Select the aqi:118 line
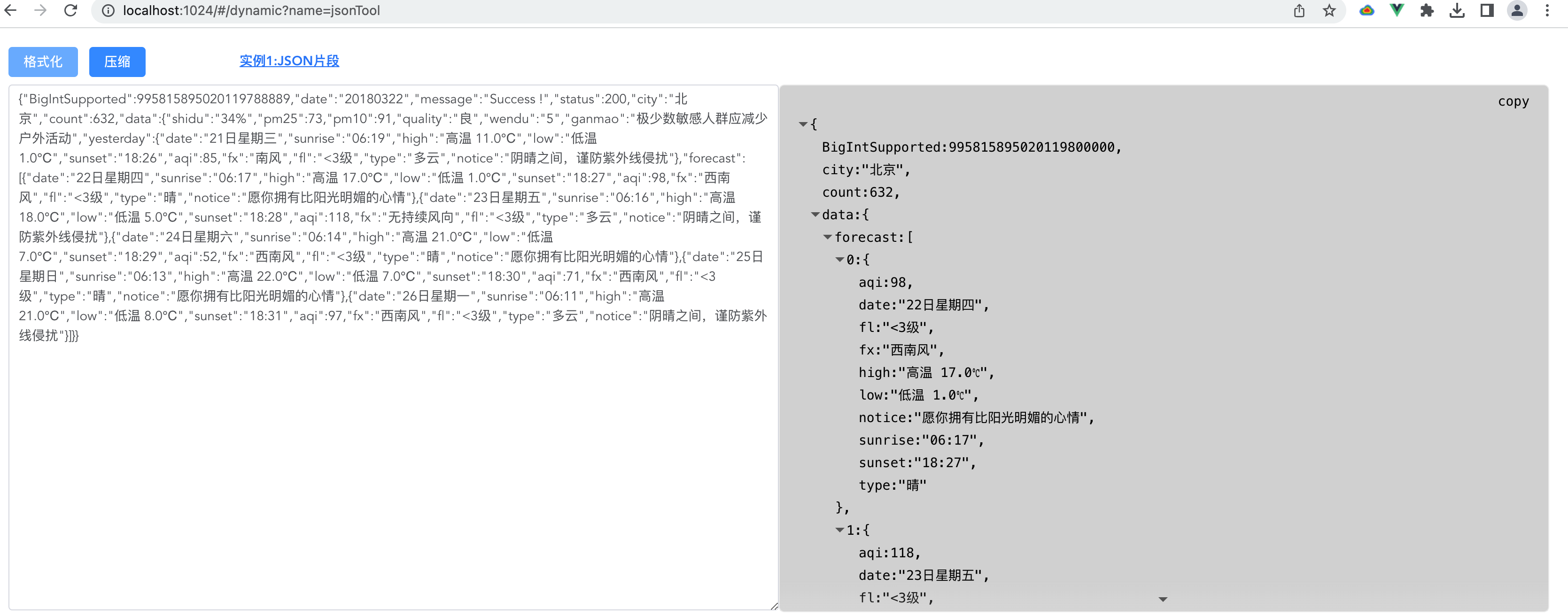The height and width of the screenshot is (616, 1568). click(889, 552)
